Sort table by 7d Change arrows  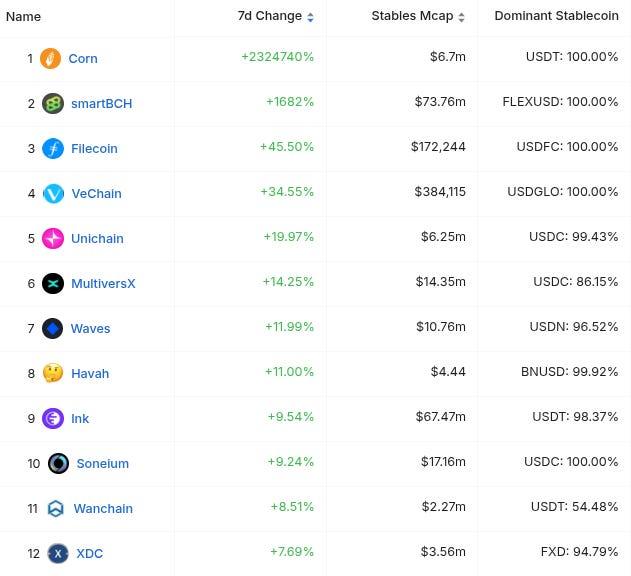(310, 17)
